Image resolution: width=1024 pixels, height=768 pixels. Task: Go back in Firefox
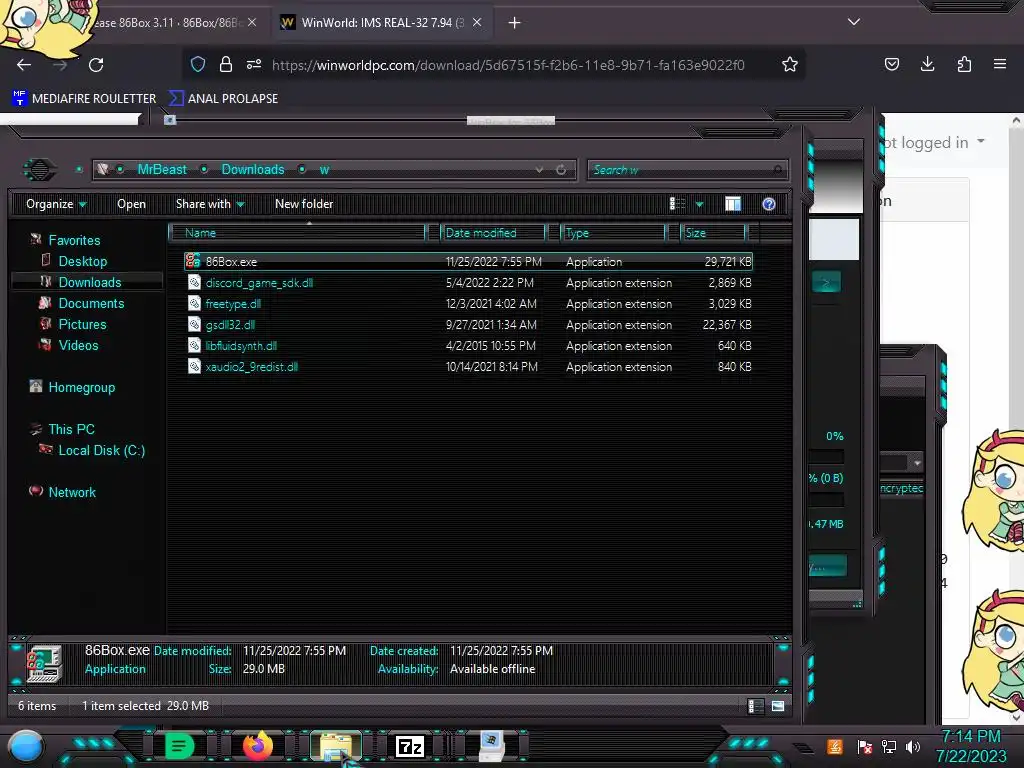pos(24,65)
